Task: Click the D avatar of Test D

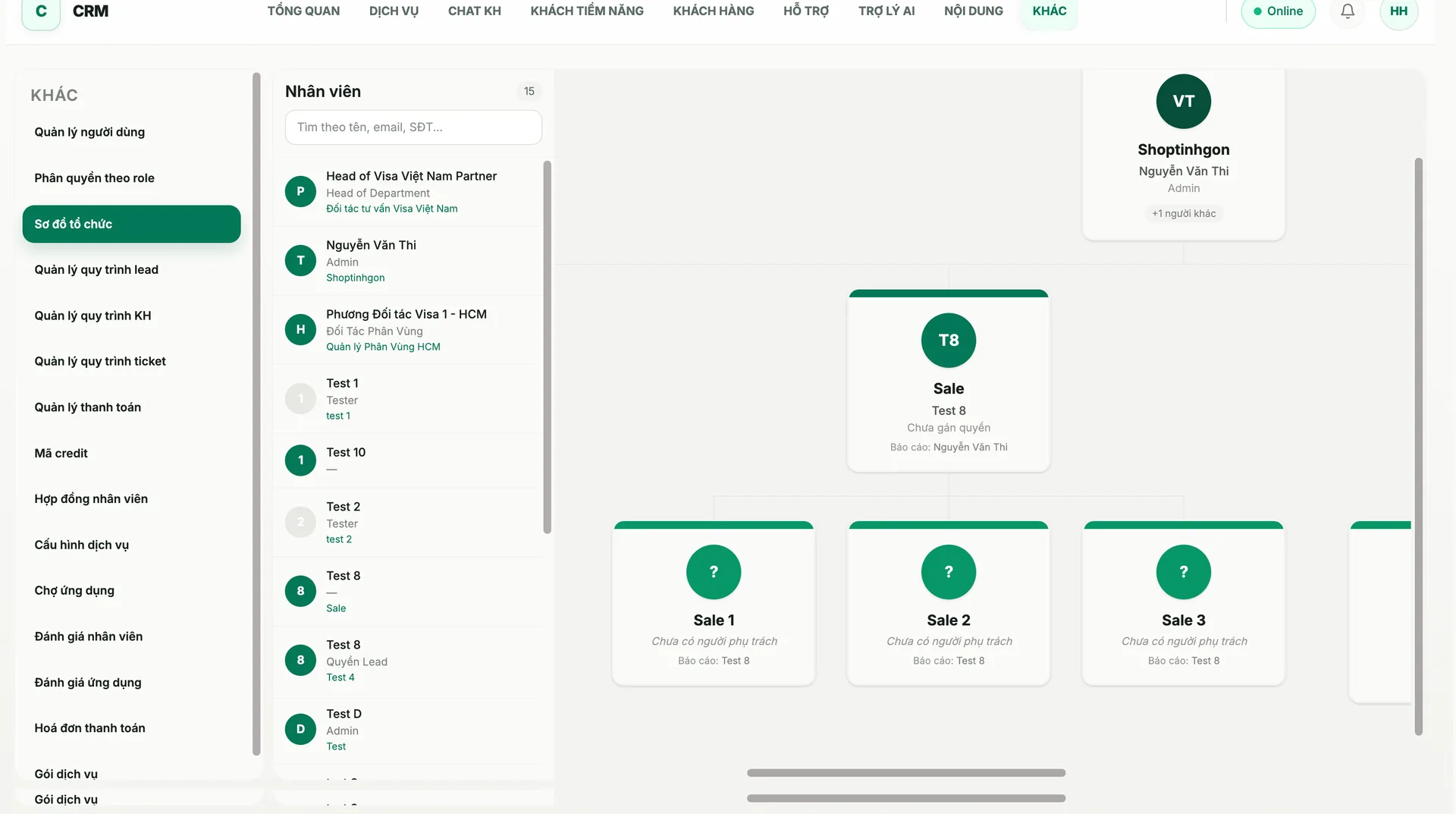Action: click(300, 729)
